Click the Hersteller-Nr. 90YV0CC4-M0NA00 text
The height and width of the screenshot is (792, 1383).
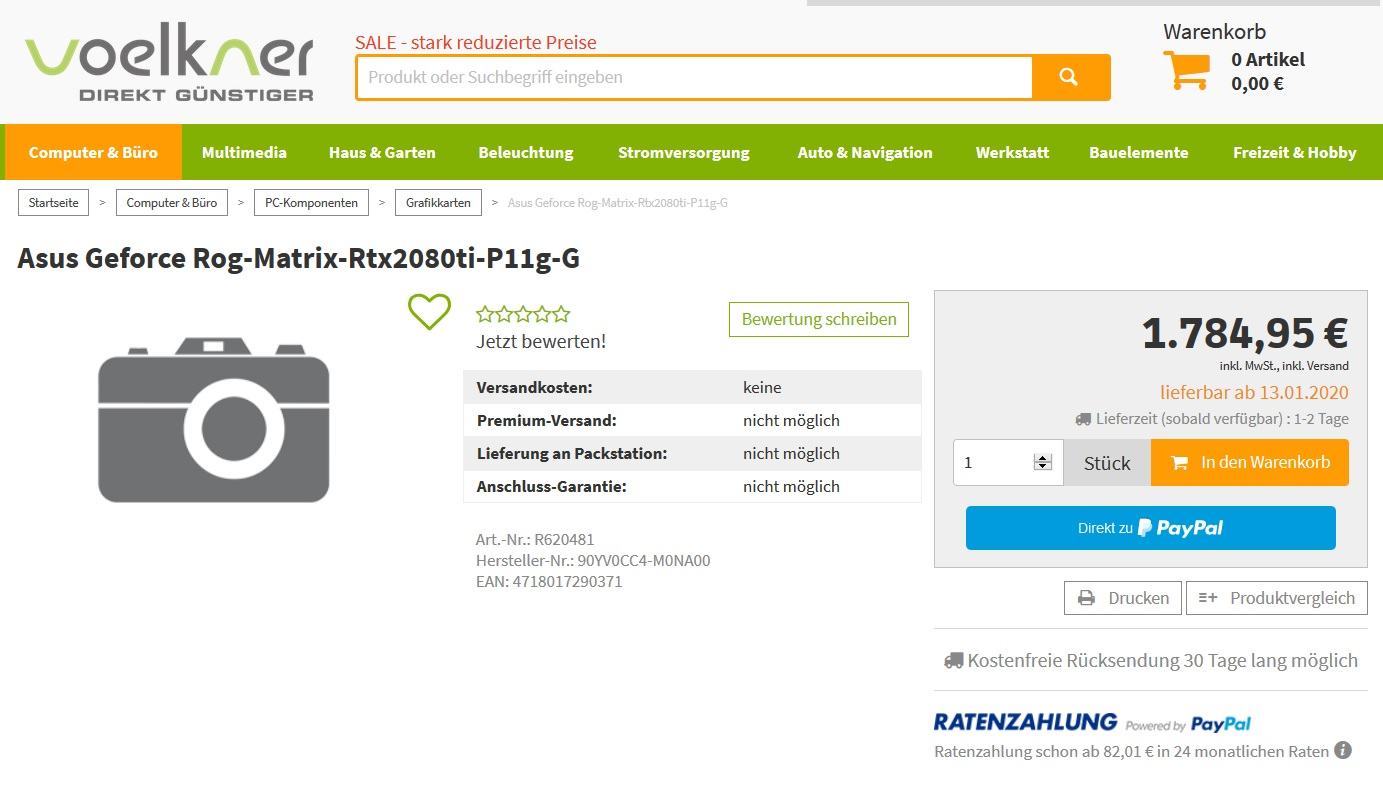pos(593,560)
